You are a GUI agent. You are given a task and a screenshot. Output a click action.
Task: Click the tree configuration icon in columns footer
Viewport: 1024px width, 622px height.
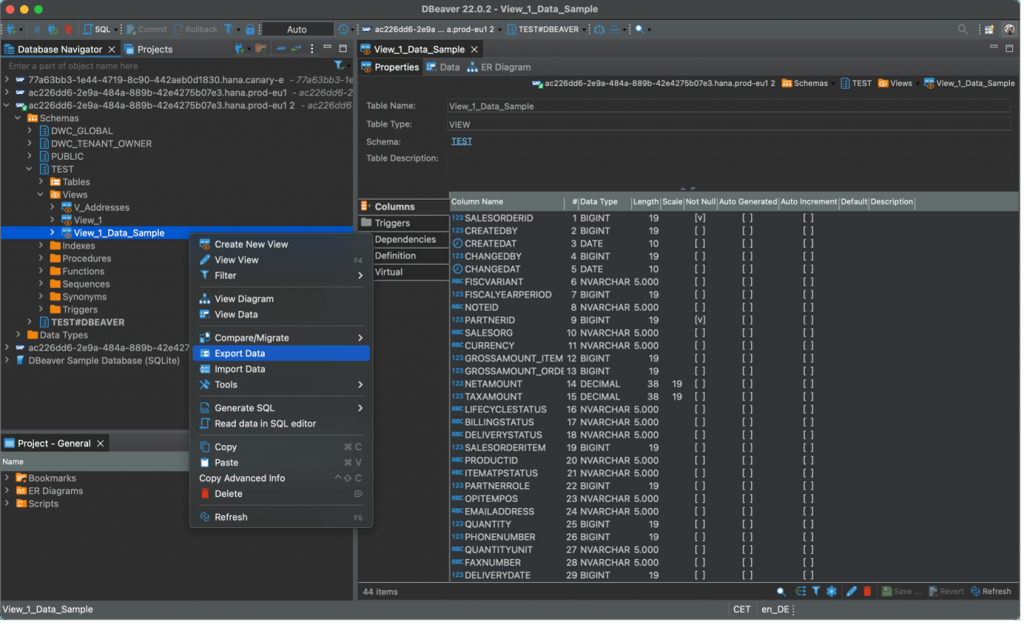coord(801,592)
